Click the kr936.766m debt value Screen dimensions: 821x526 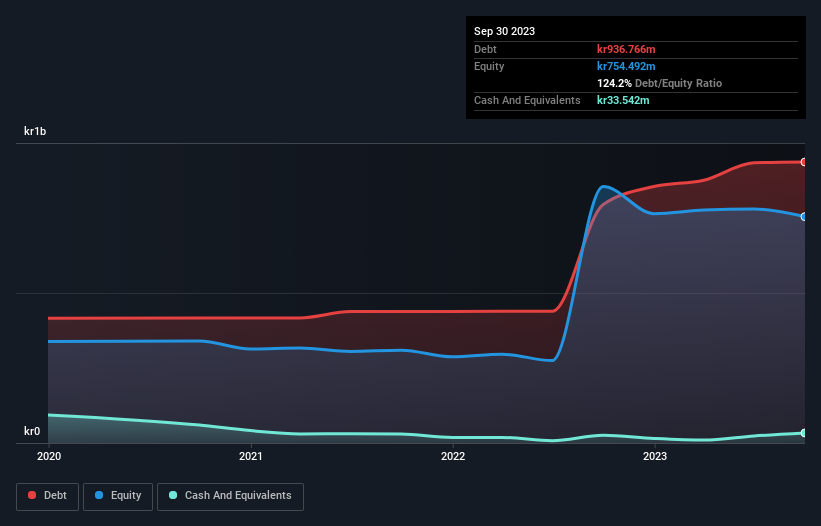coord(626,49)
